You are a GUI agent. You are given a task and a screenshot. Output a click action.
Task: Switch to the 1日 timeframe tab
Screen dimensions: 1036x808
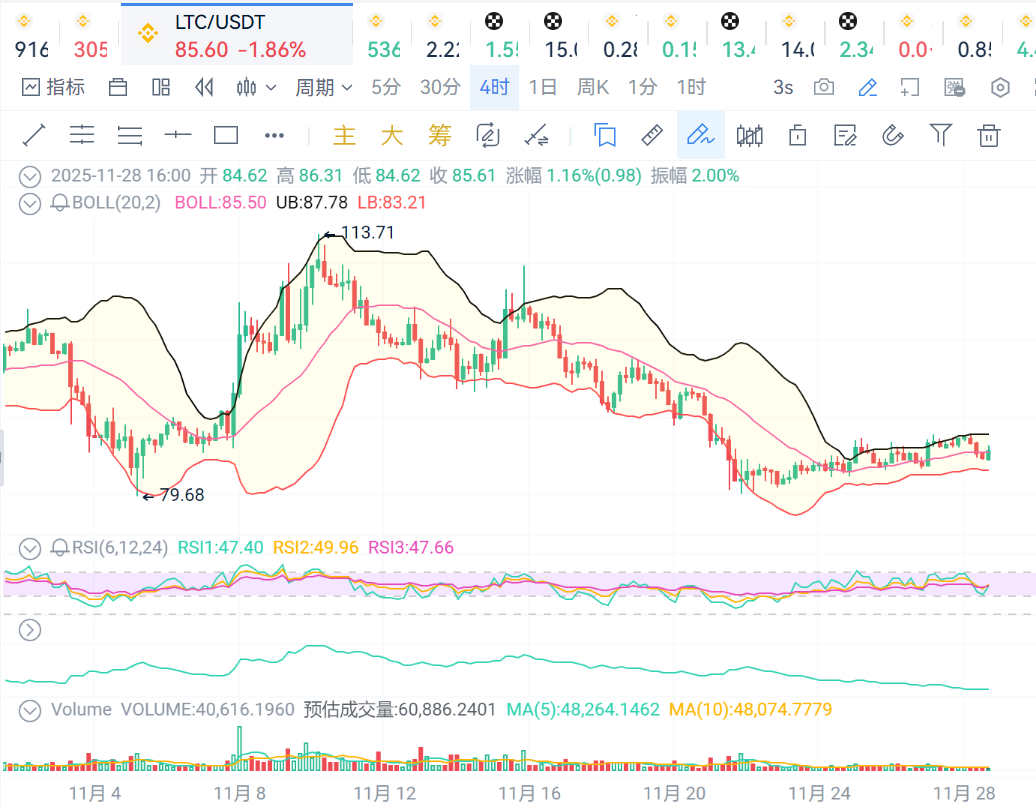(542, 88)
